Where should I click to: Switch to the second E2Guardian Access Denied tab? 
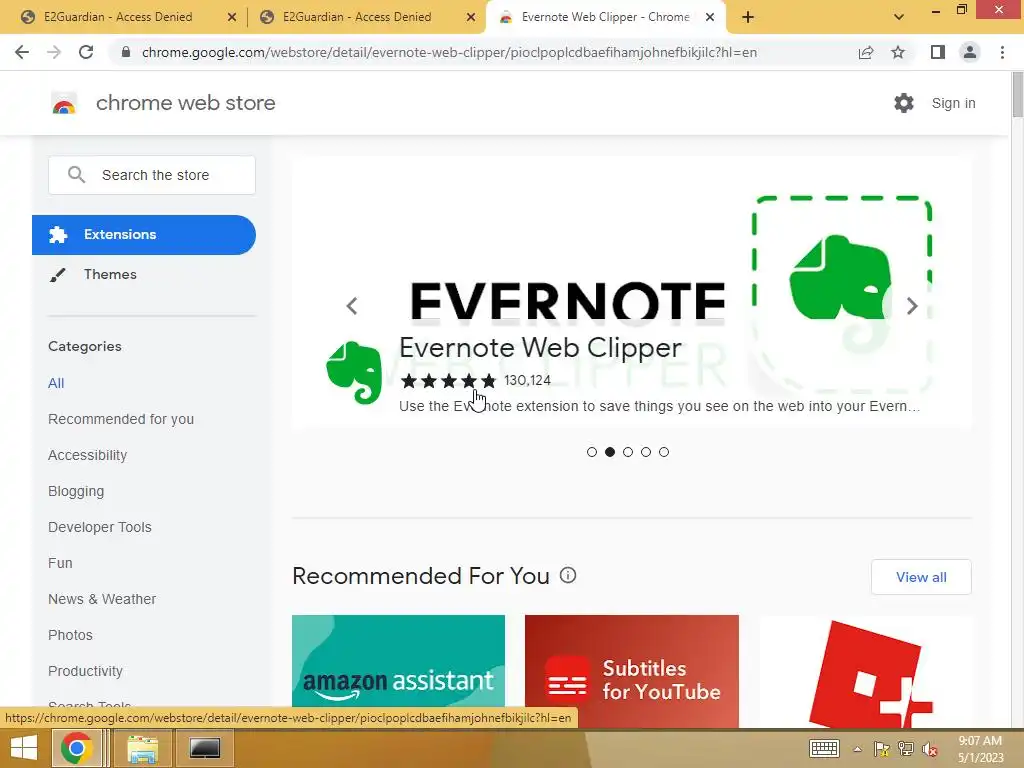click(x=357, y=17)
